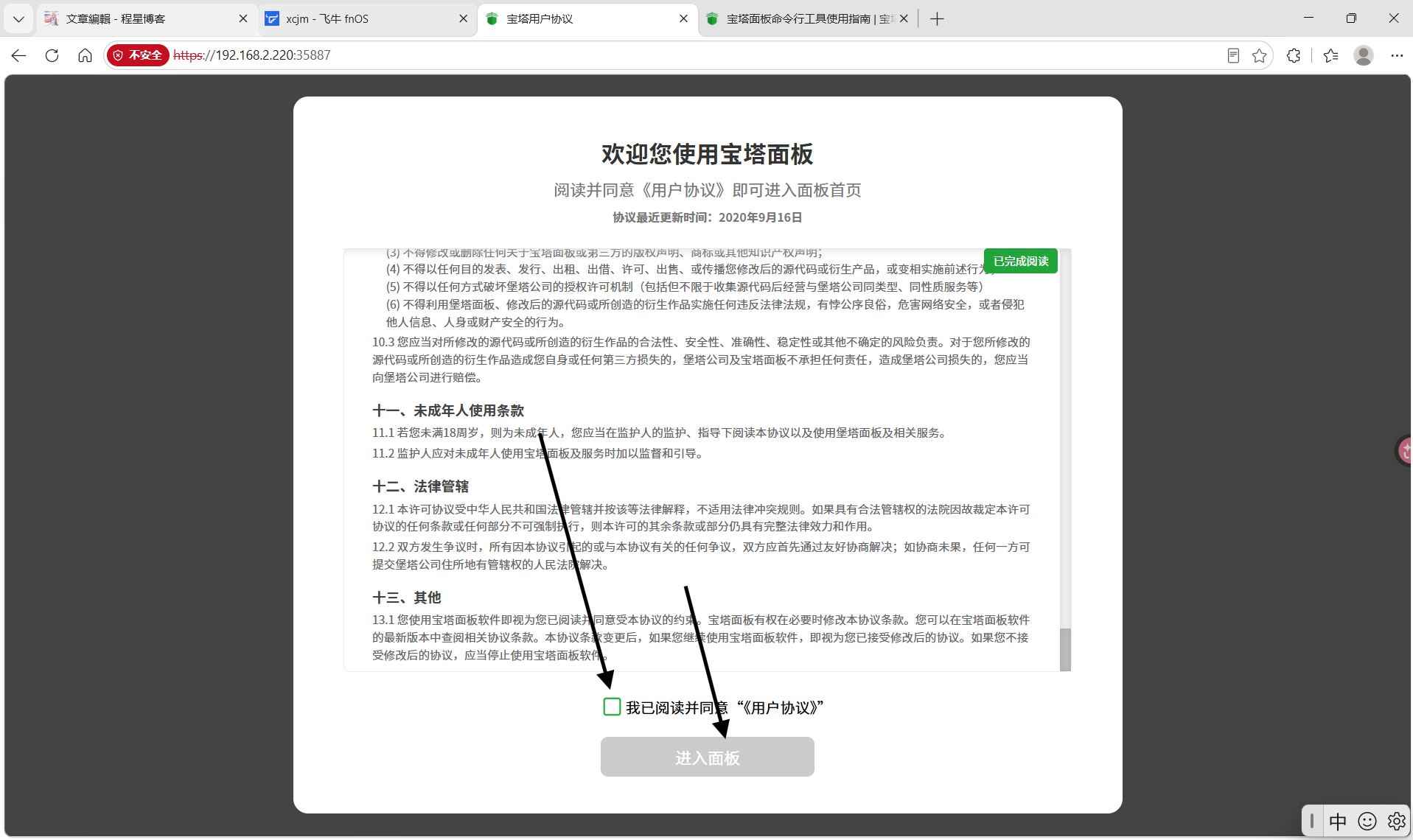The height and width of the screenshot is (840, 1413).
Task: Click the pink floating side widget
Action: click(1404, 450)
